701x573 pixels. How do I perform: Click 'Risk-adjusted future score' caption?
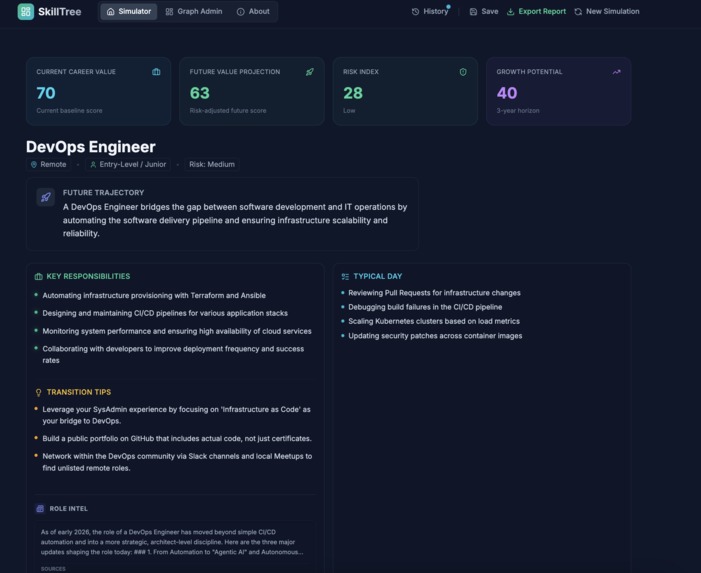tap(228, 110)
